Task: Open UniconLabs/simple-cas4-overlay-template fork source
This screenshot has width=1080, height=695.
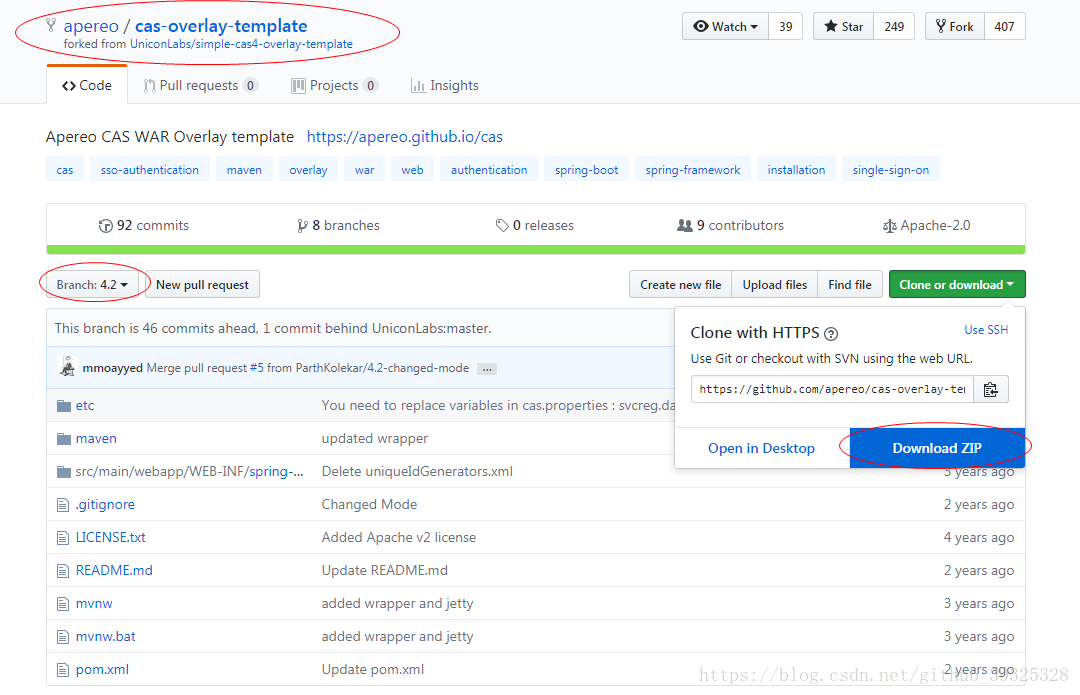Action: point(241,44)
